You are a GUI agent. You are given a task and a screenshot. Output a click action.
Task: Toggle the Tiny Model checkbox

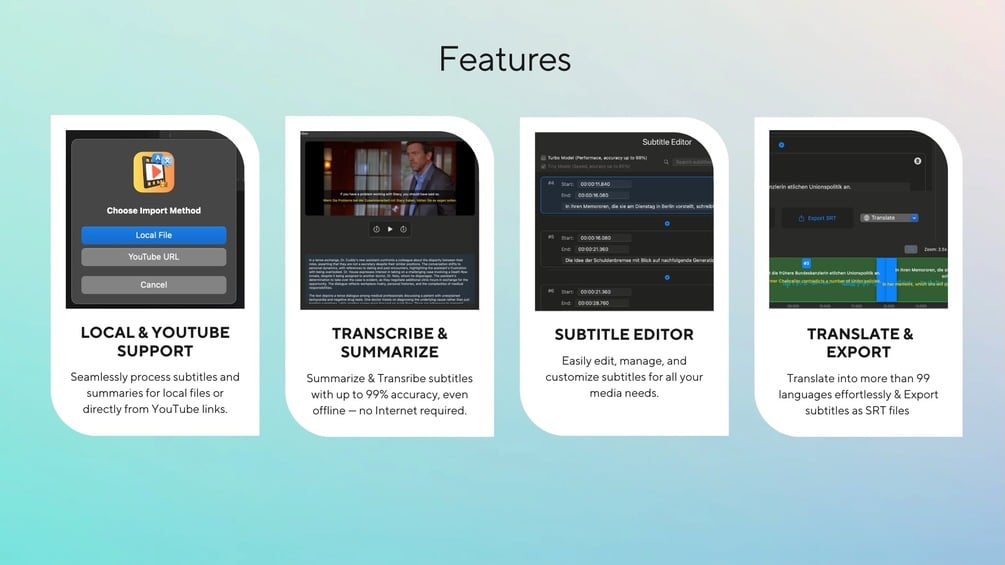pos(543,166)
